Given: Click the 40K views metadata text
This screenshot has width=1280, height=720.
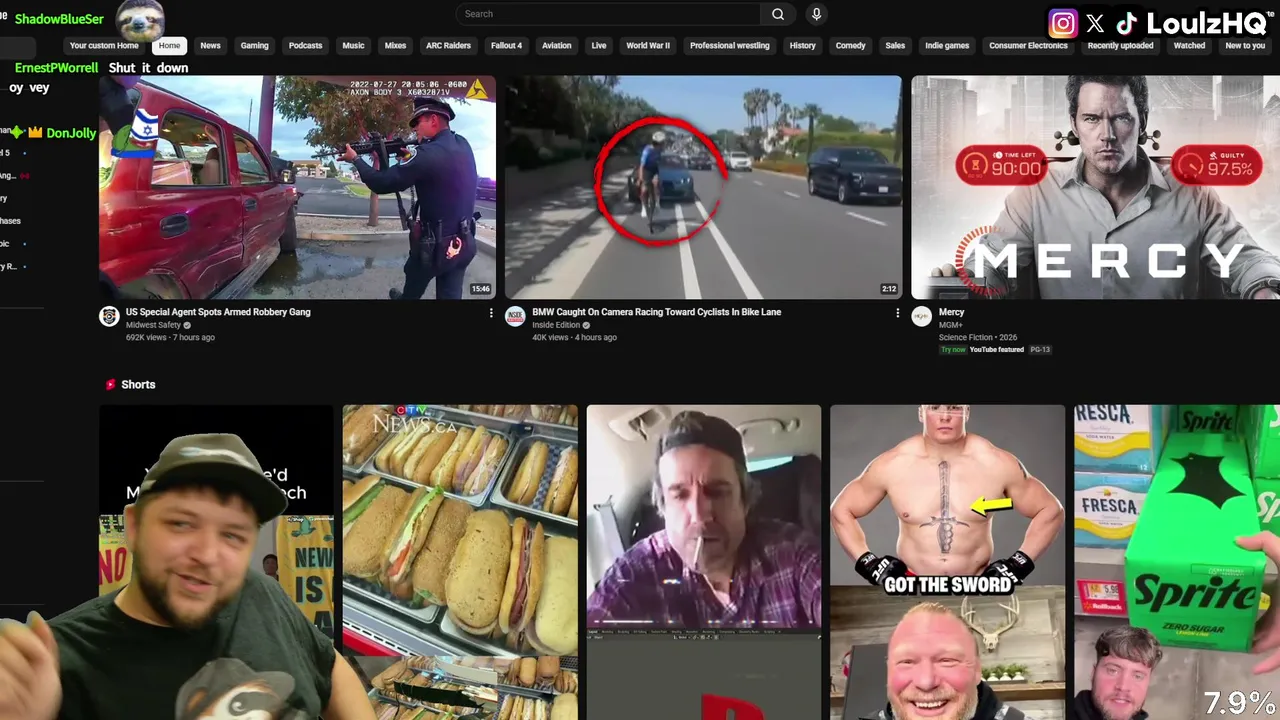Looking at the screenshot, I should pos(551,337).
